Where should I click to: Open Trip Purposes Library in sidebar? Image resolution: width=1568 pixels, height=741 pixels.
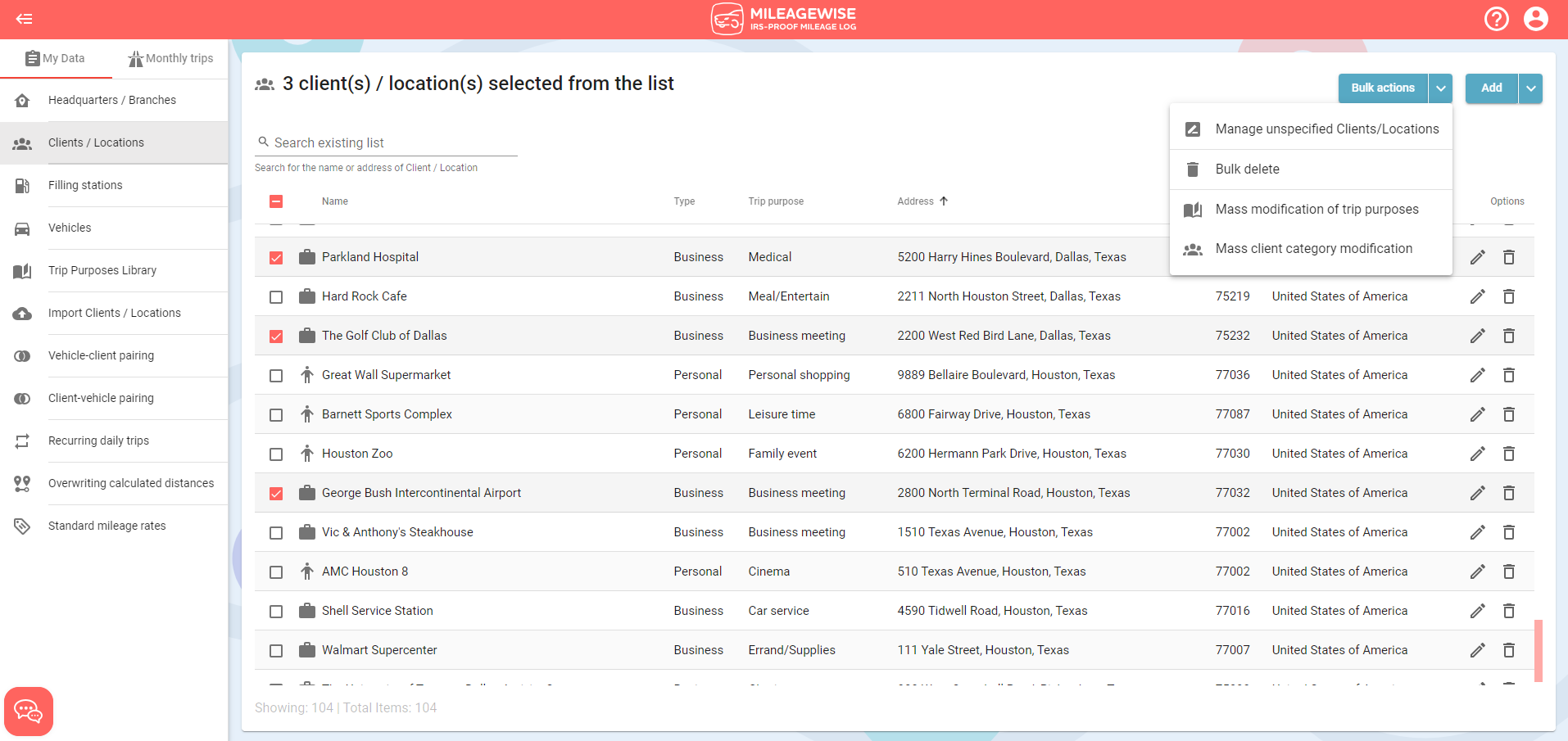(102, 270)
